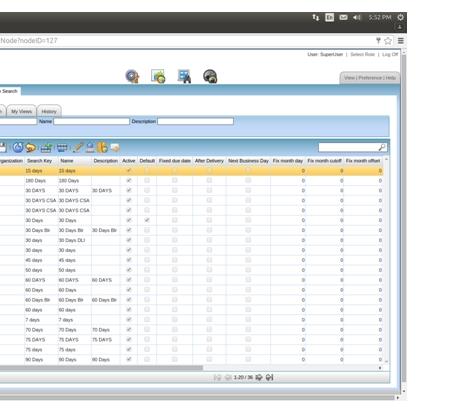Screen dimensions: 464x408
Task: Bookmark page with the star icon
Action: [x=388, y=41]
